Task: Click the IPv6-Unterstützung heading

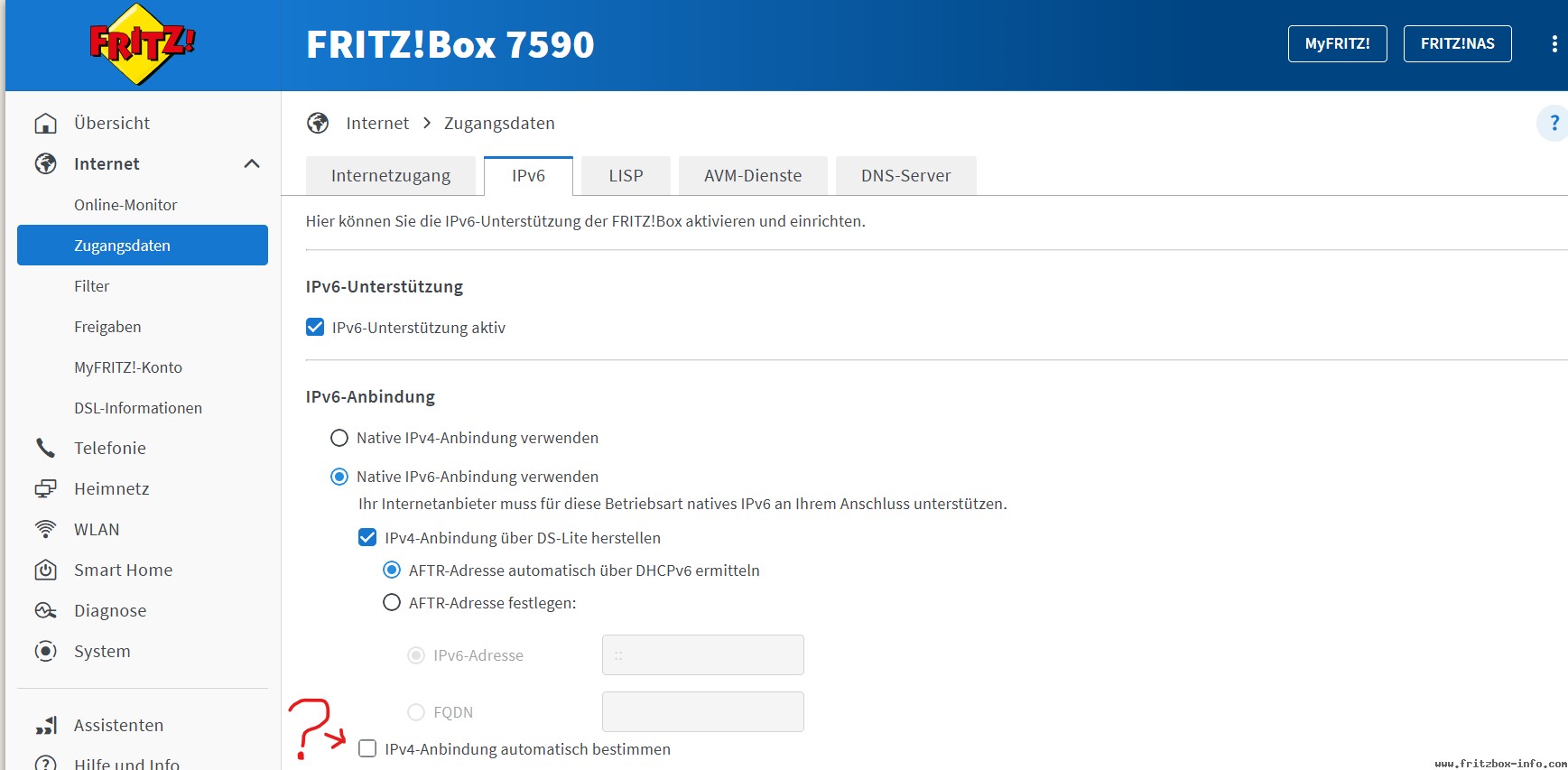Action: click(385, 287)
